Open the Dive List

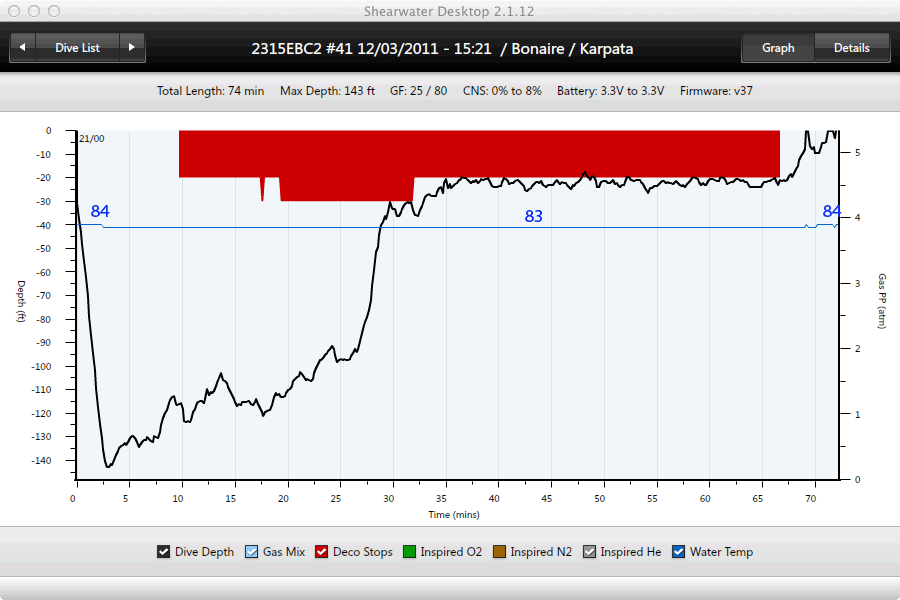pyautogui.click(x=77, y=48)
